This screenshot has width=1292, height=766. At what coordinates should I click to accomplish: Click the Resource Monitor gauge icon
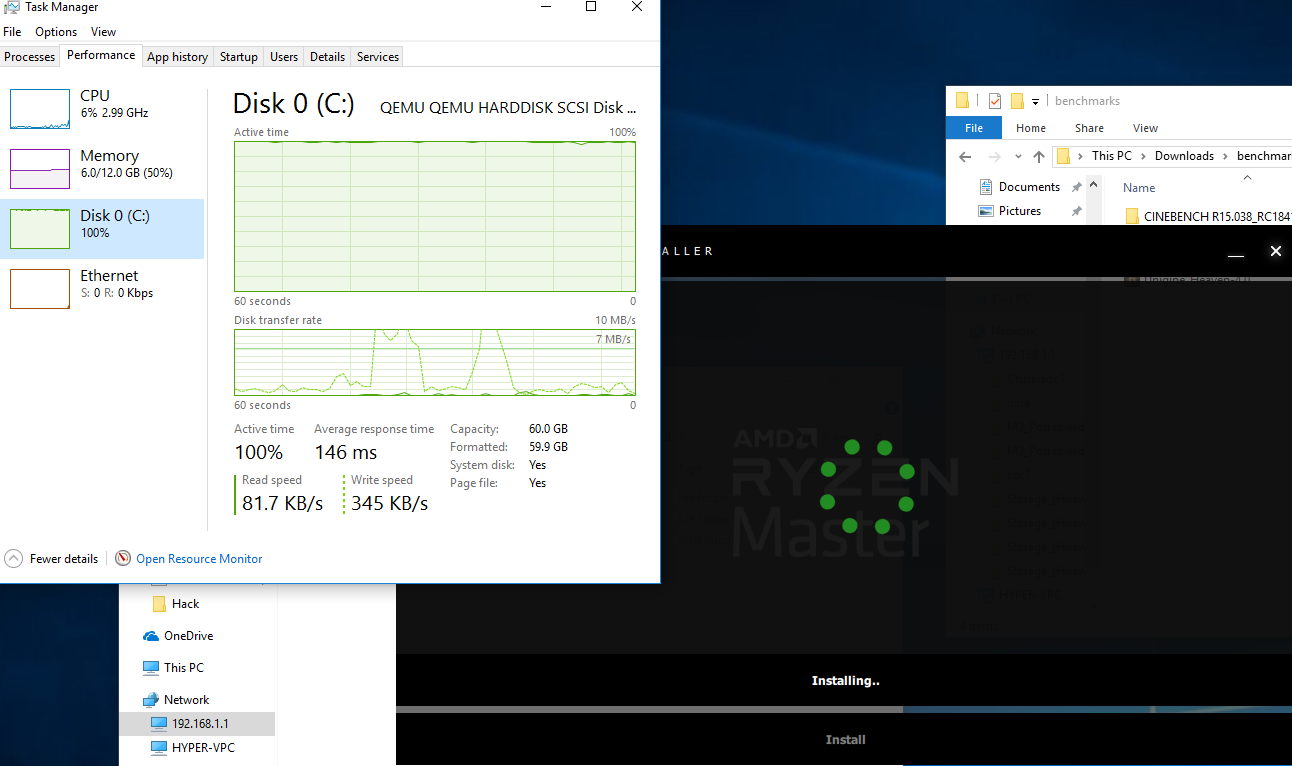point(123,558)
